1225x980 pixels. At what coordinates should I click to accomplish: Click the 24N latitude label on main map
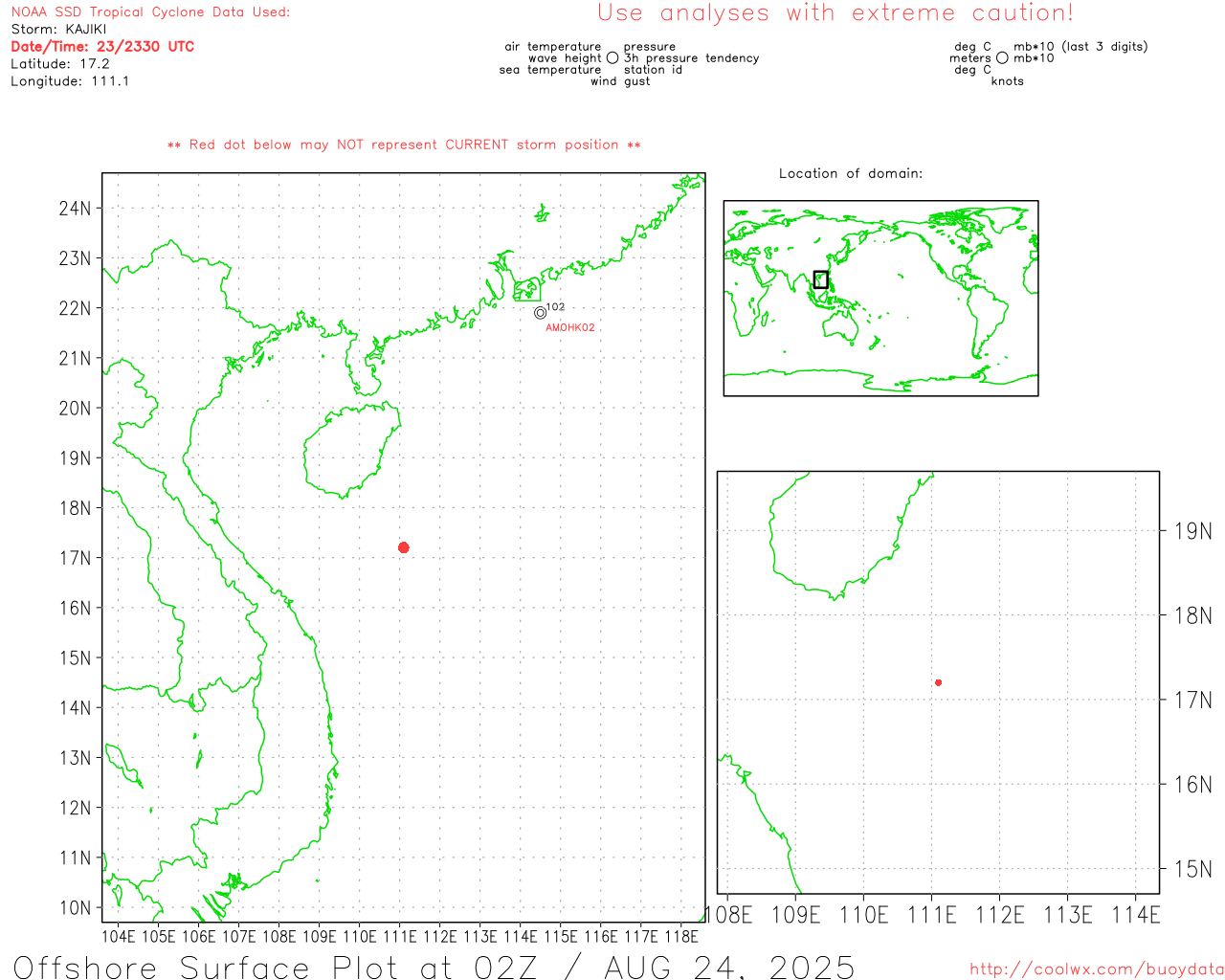coord(75,209)
